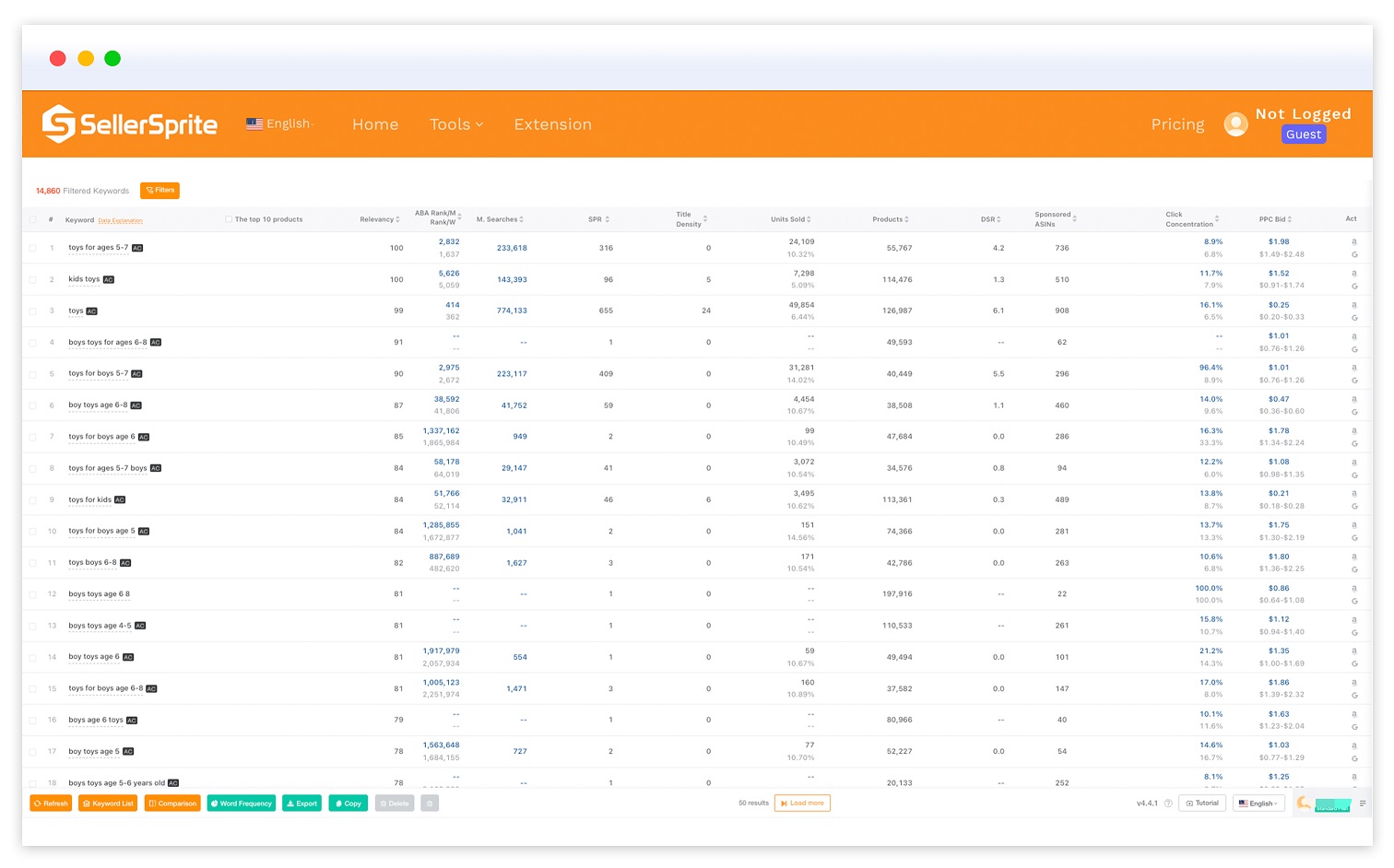Sort by Products column header
Viewport: 1394px width, 868px height.
(891, 219)
